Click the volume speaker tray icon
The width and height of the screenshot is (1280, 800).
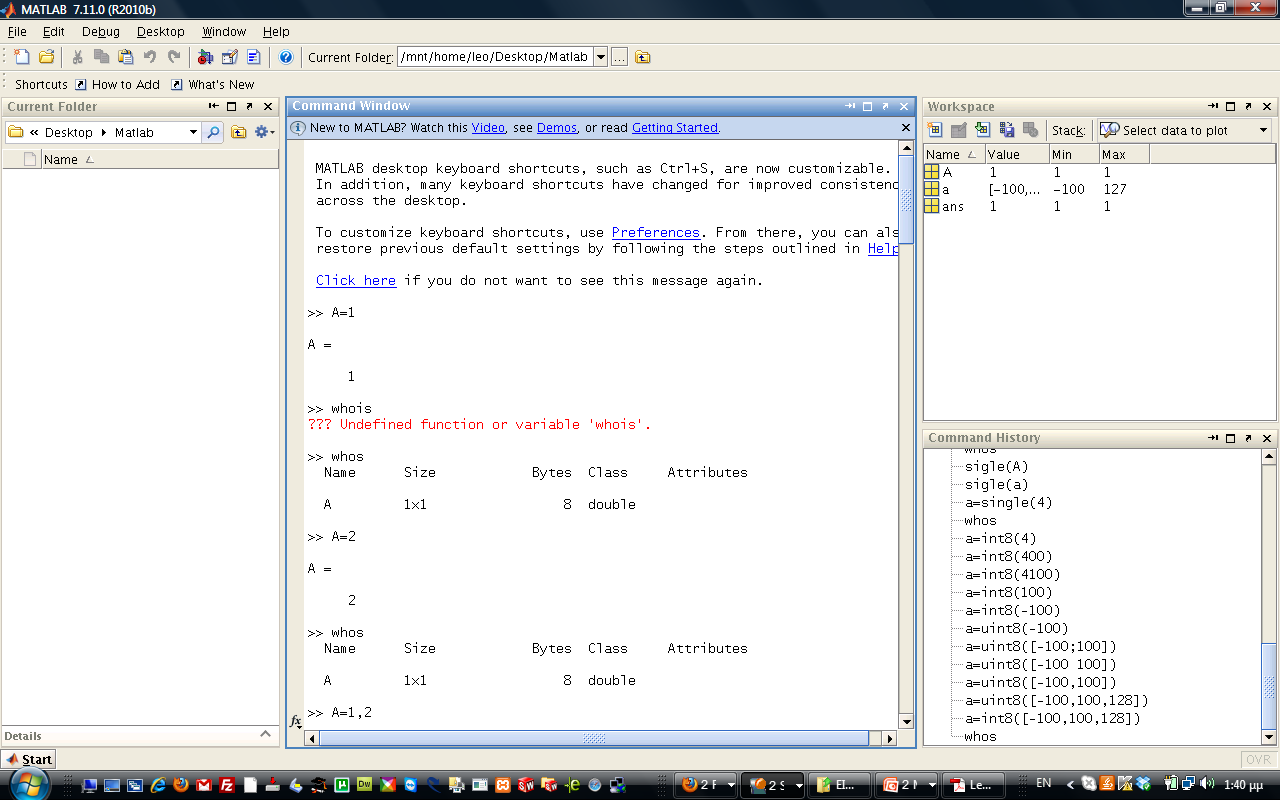pos(1208,784)
